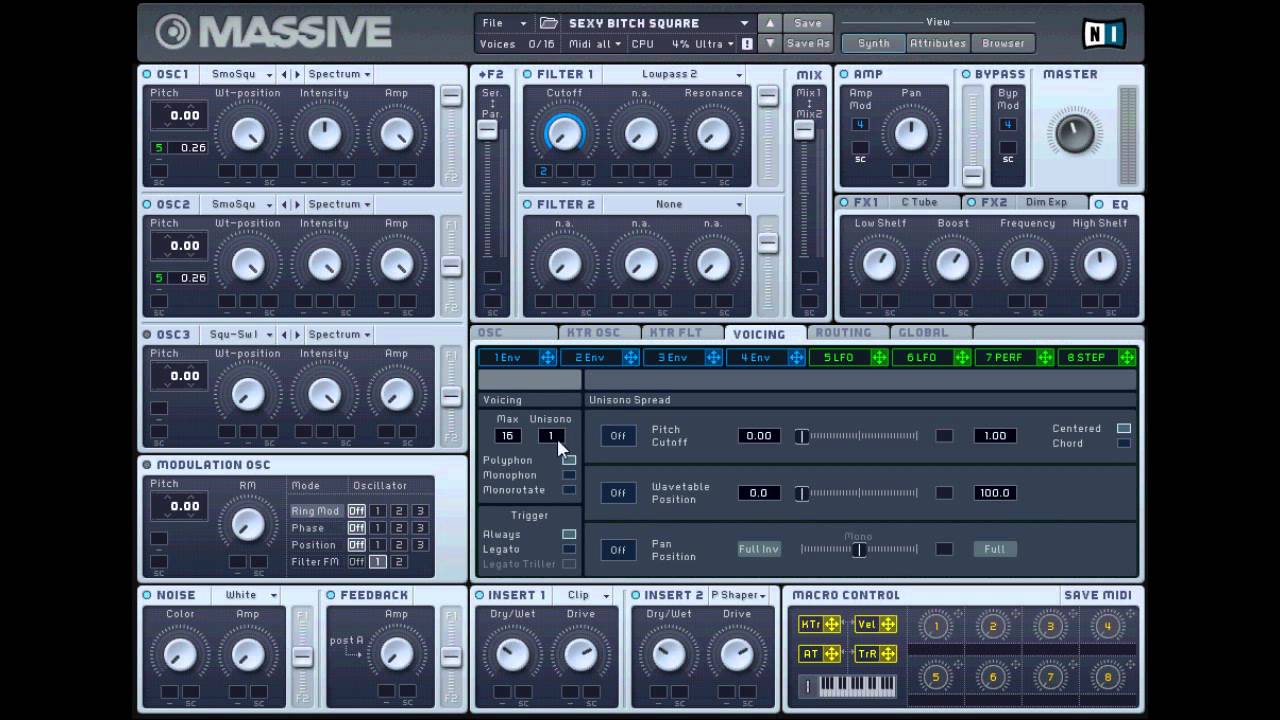Load the next preset with the down arrow
The width and height of the screenshot is (1280, 720).
point(769,44)
